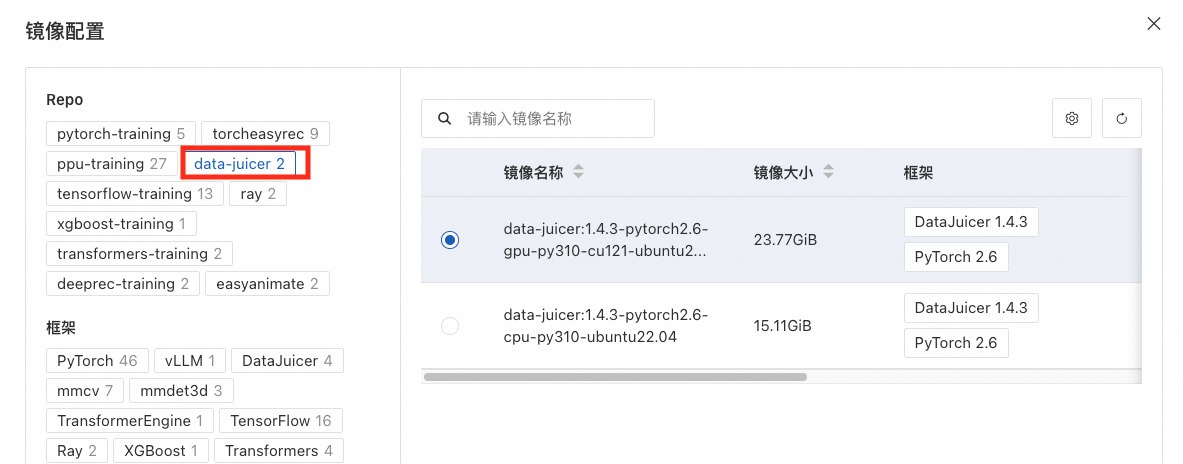Click the settings gear icon

click(1072, 118)
